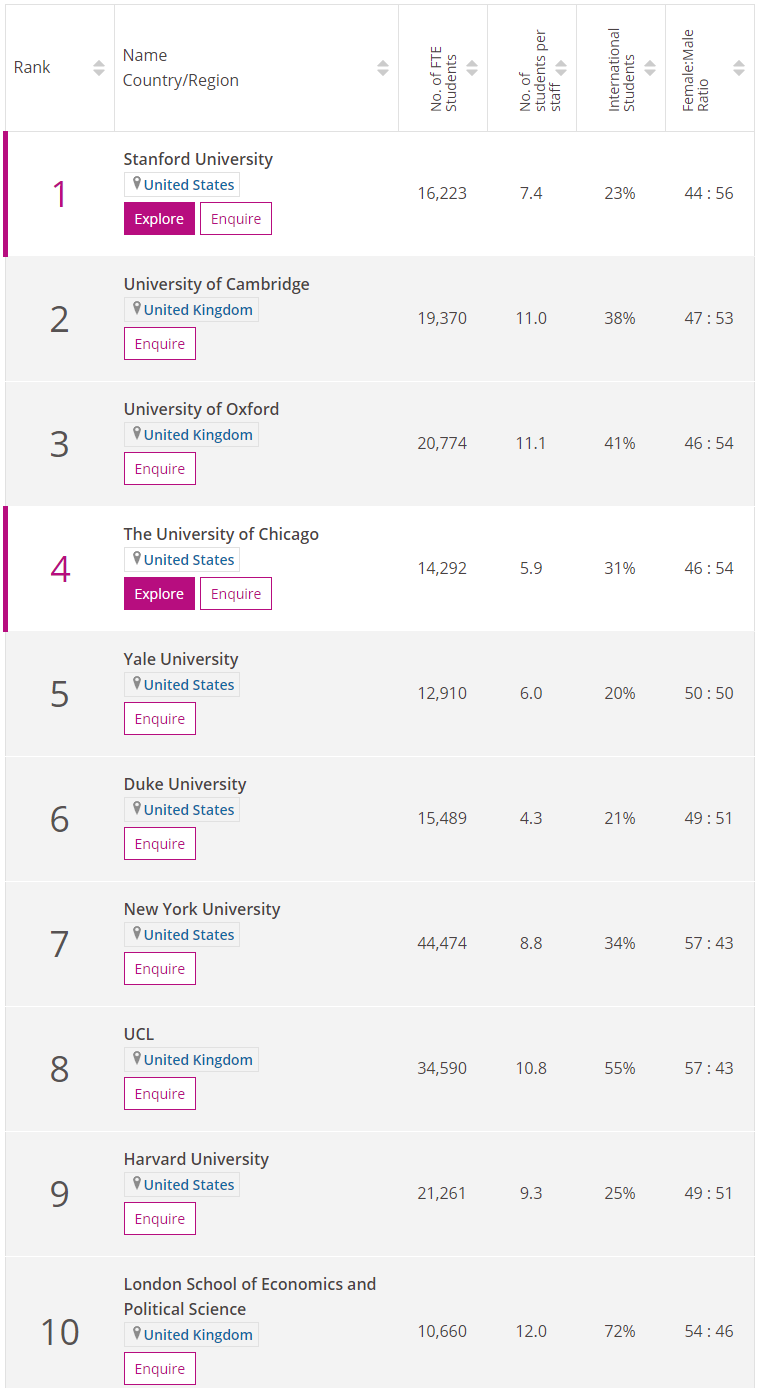Sort table by Rank column arrows
This screenshot has height=1388, width=762.
coord(99,68)
